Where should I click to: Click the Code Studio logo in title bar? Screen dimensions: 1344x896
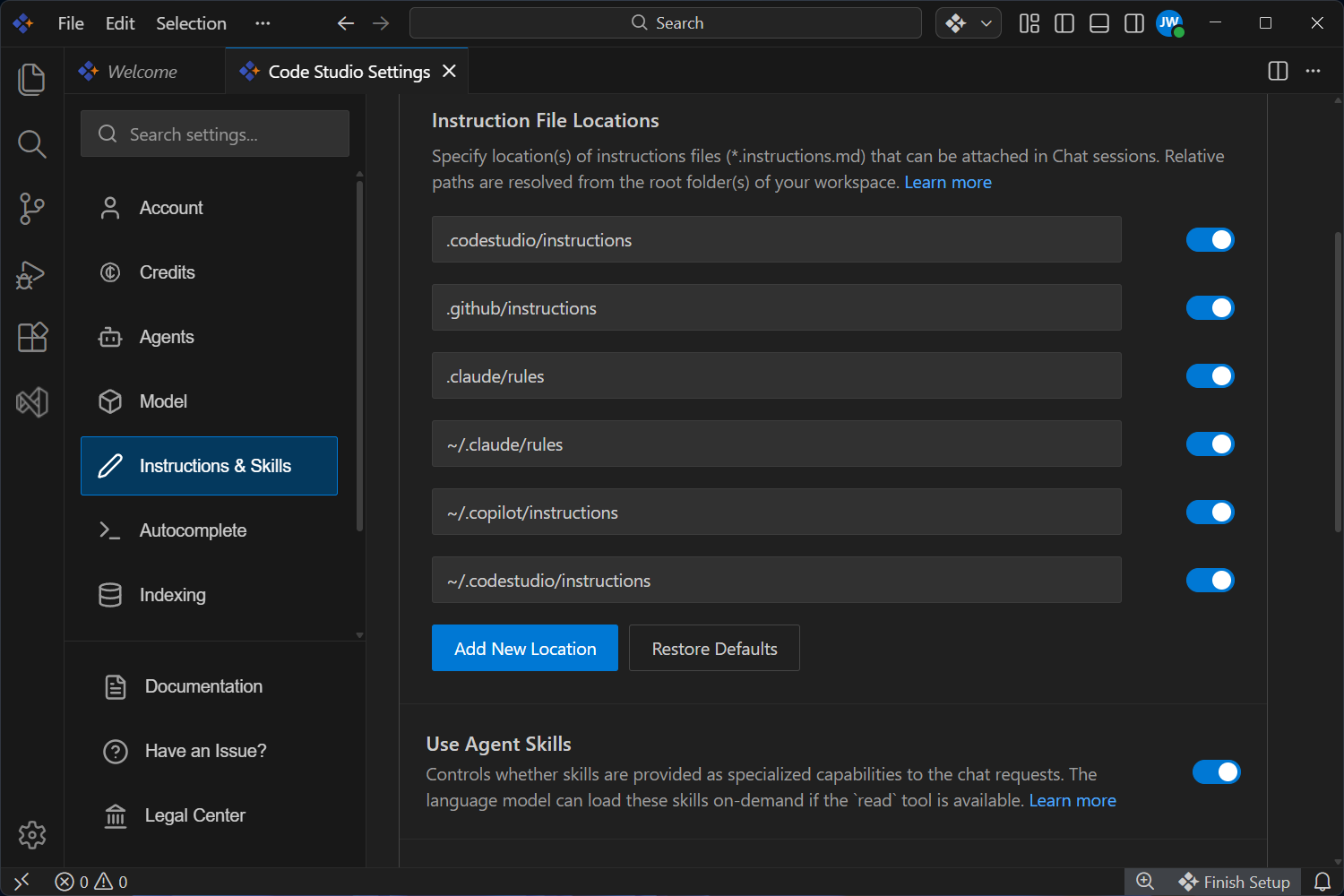23,23
